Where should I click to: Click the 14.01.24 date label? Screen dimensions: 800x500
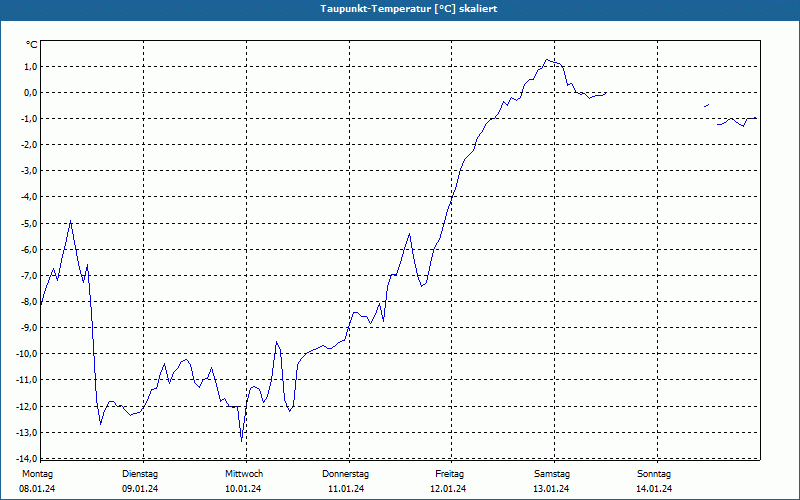[x=654, y=489]
